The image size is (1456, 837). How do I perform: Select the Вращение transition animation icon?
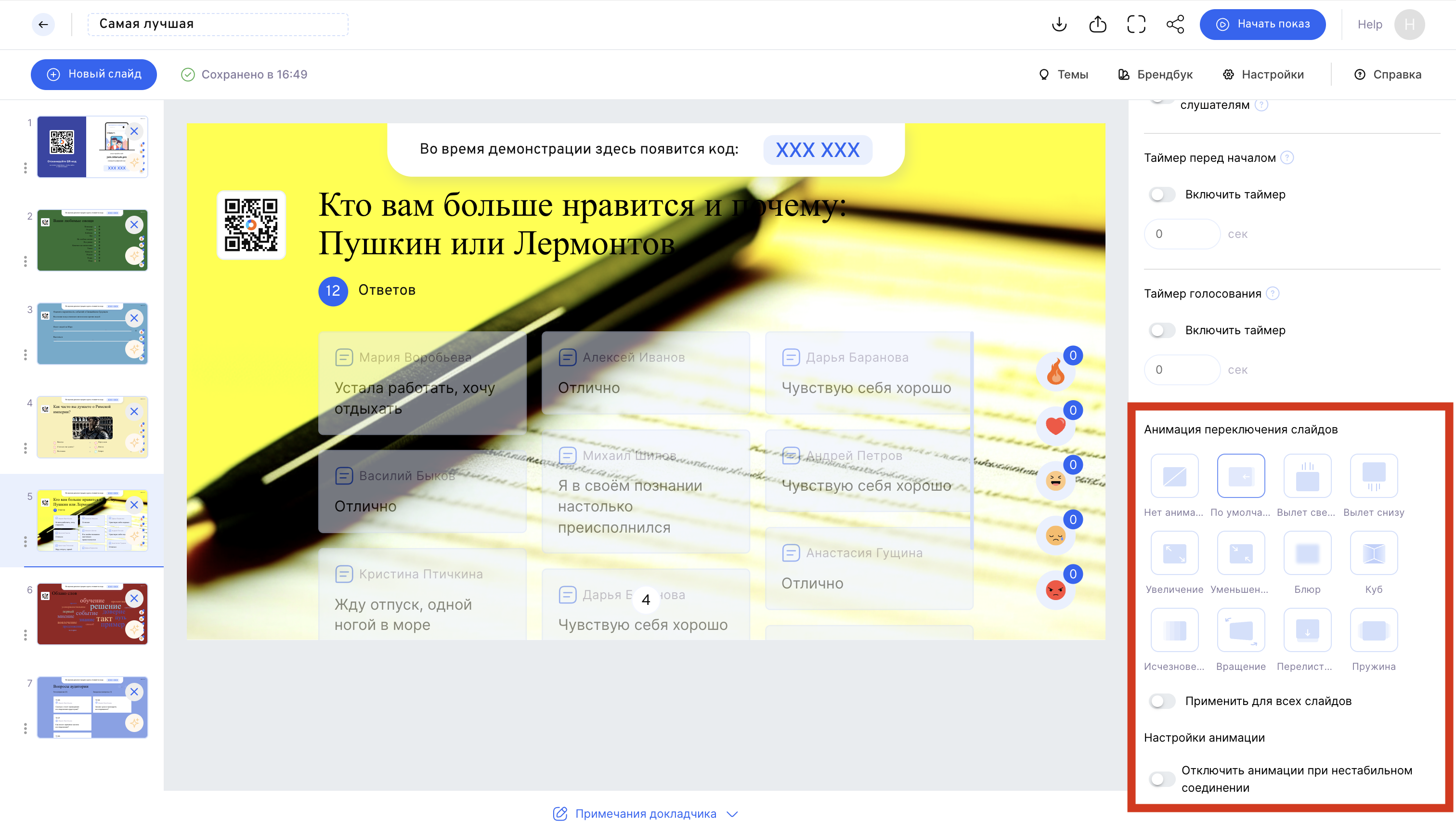point(1240,630)
